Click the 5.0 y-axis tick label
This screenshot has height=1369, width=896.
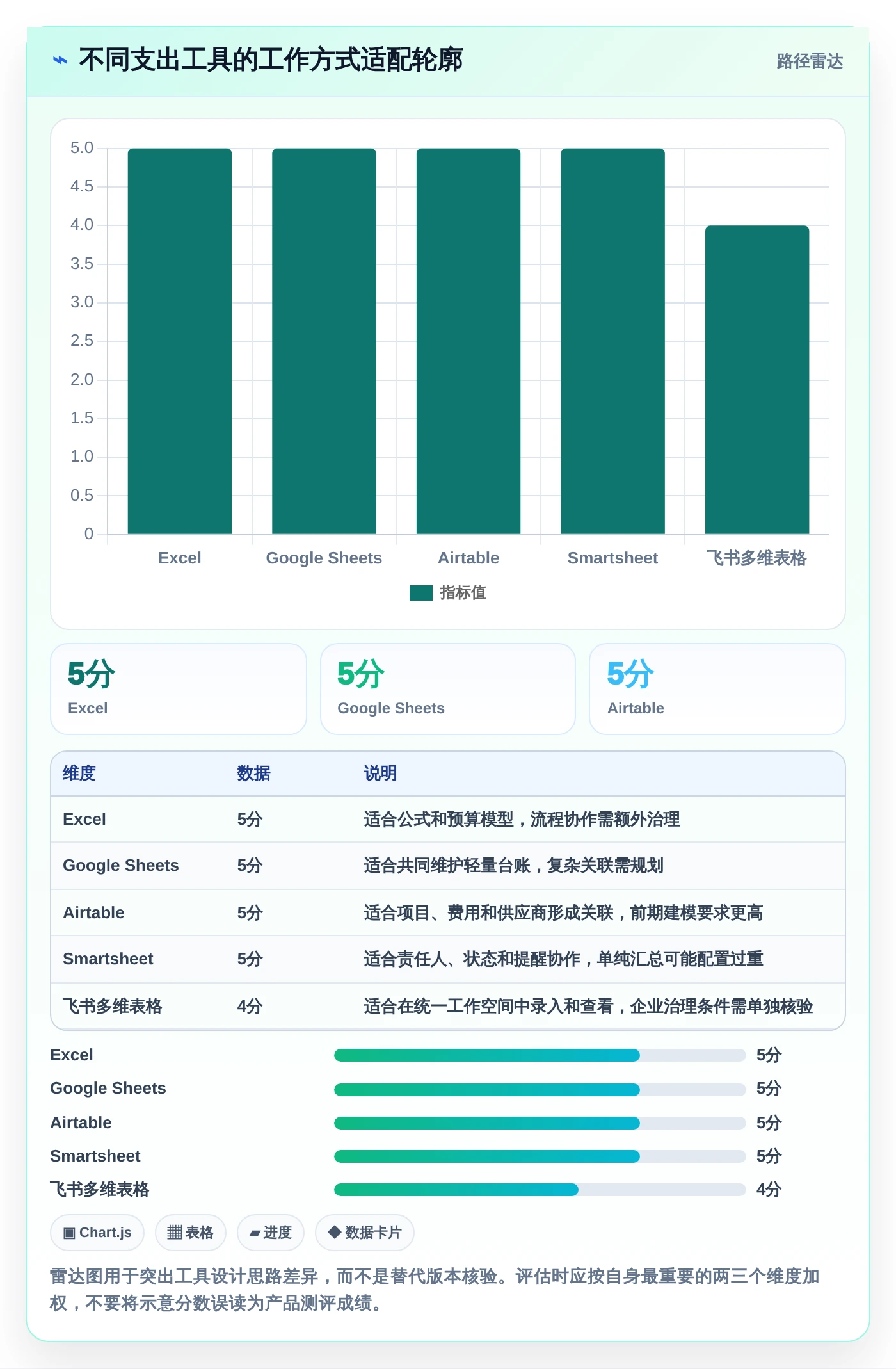pos(82,148)
